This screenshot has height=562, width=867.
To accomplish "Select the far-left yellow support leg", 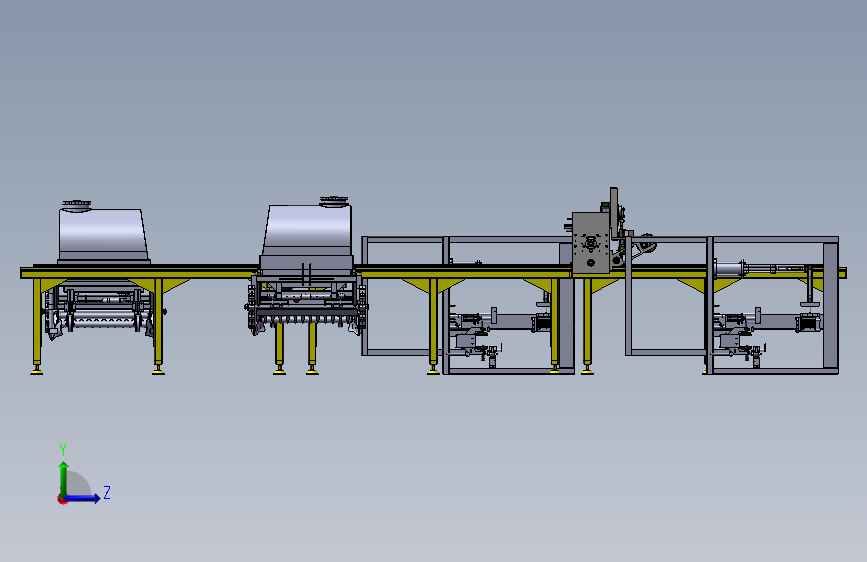I will pyautogui.click(x=37, y=326).
